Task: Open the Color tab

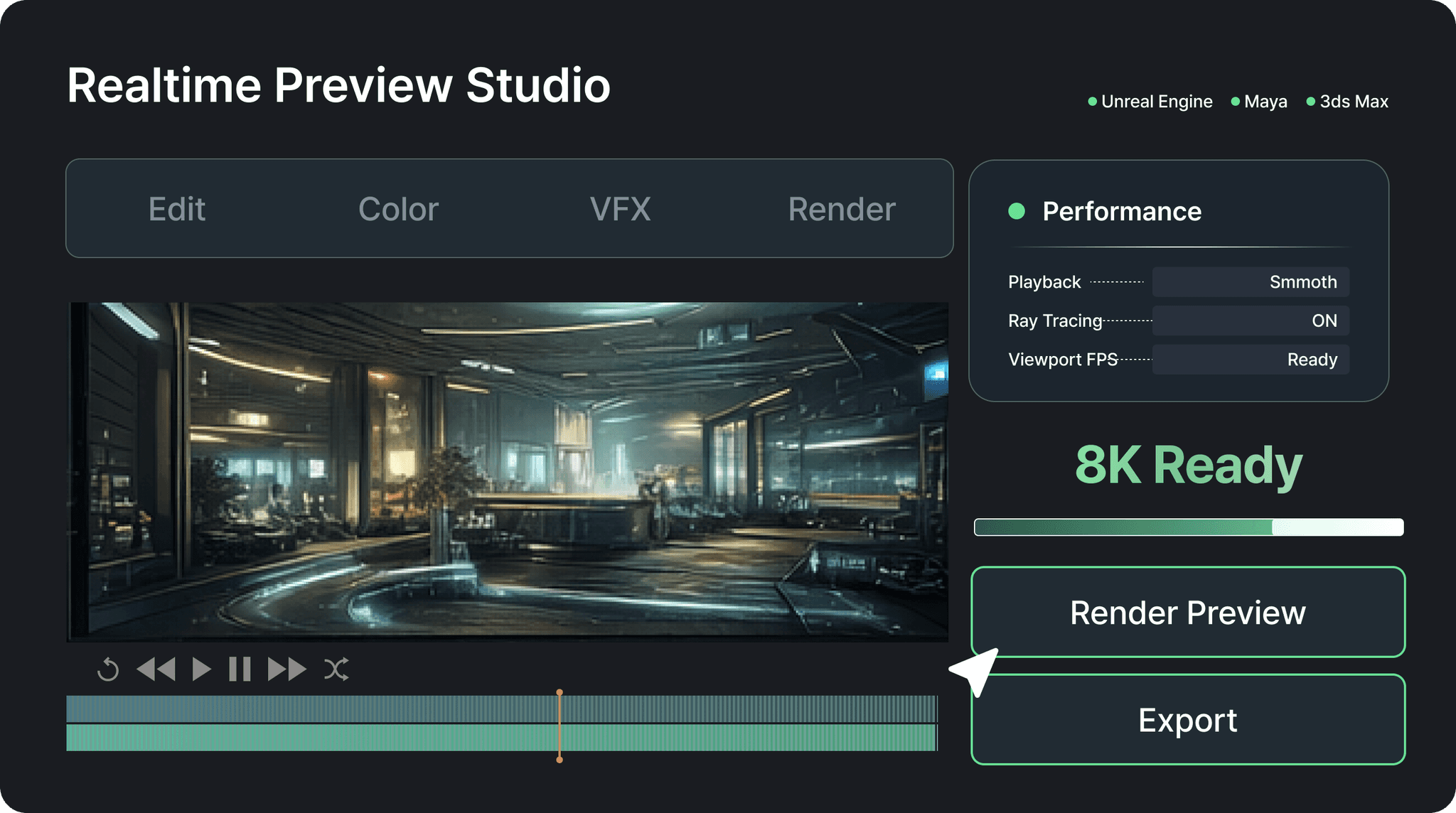Action: pos(398,209)
